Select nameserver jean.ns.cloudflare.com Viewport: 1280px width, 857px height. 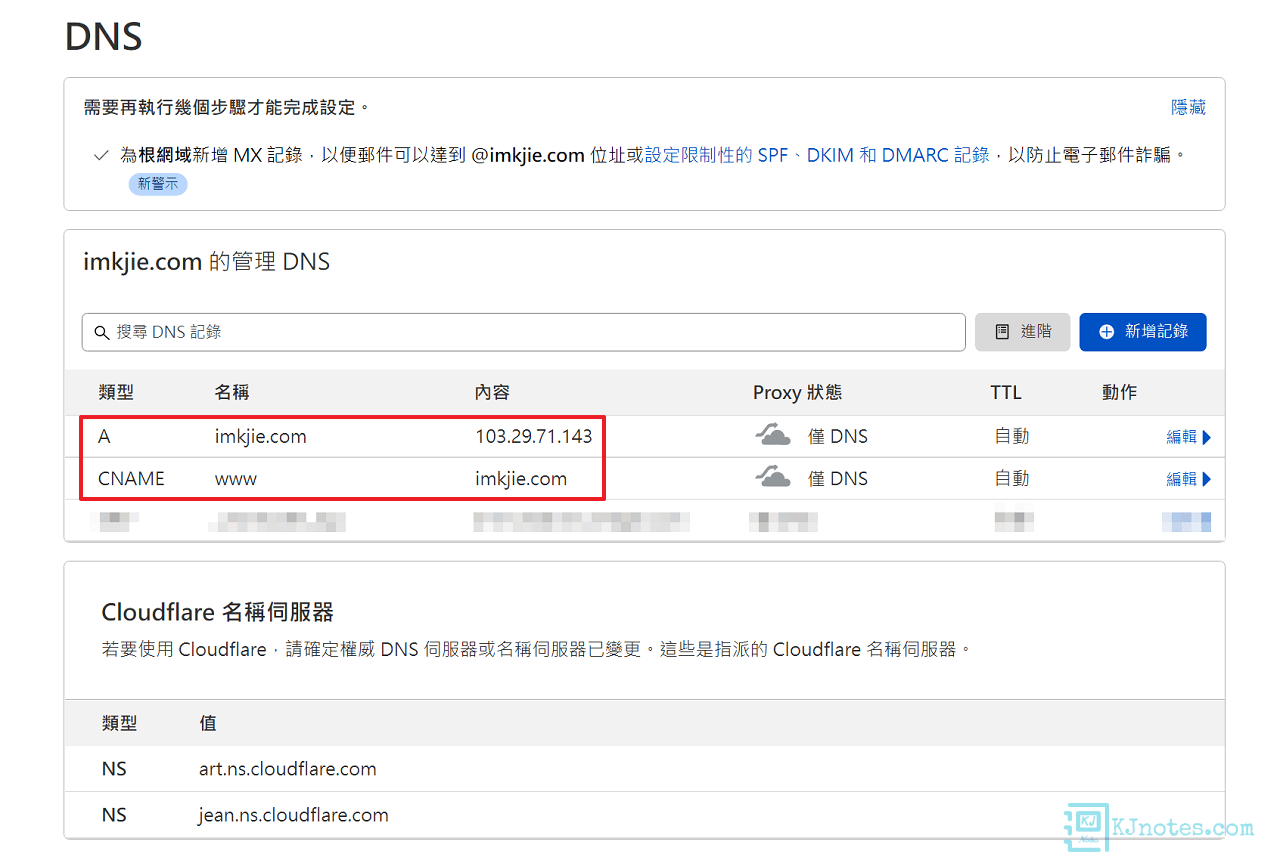click(294, 815)
